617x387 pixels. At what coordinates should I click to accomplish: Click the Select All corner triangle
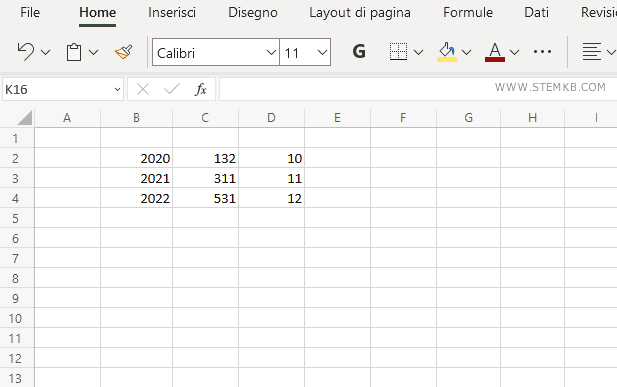[24, 118]
